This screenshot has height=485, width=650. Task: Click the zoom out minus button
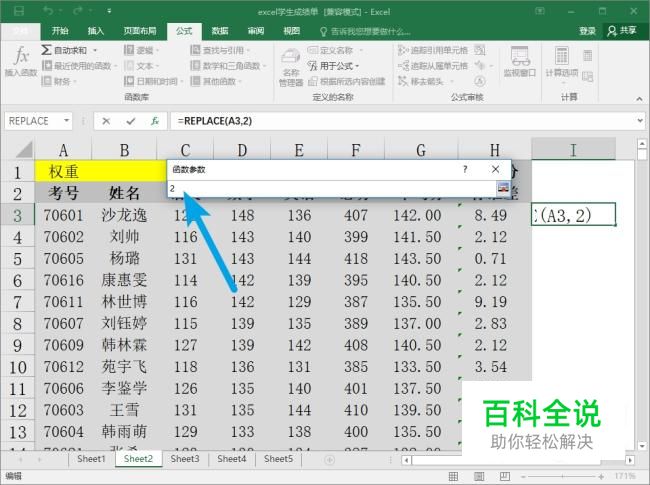pos(523,476)
